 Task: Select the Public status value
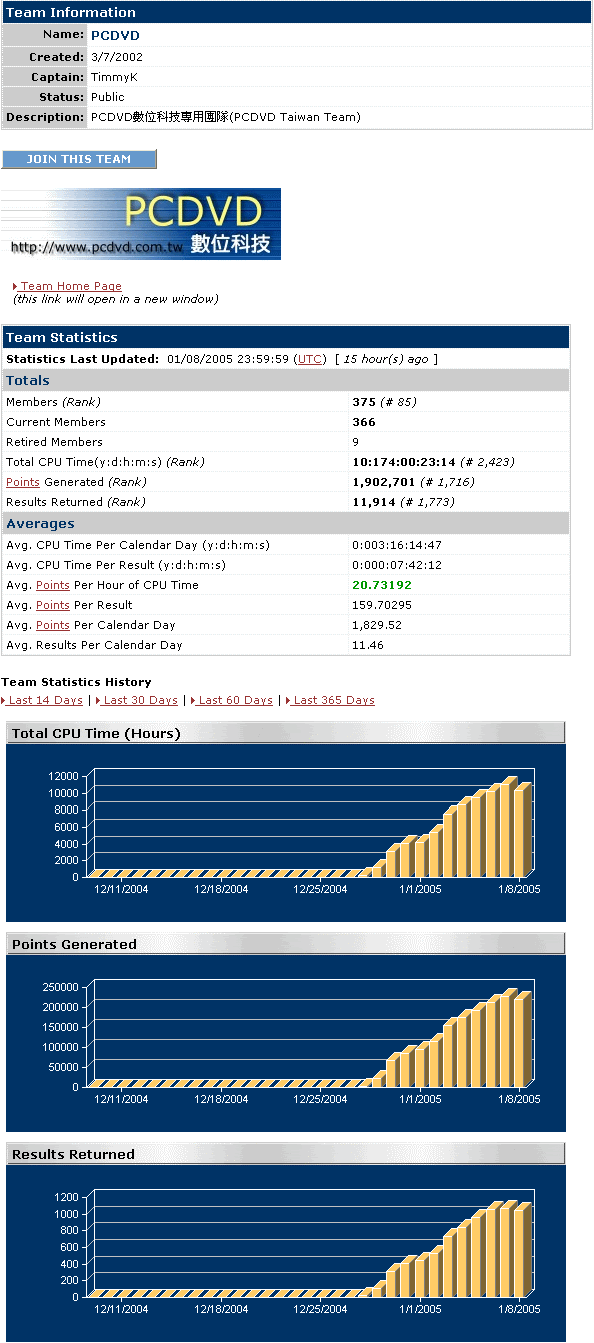pos(108,97)
